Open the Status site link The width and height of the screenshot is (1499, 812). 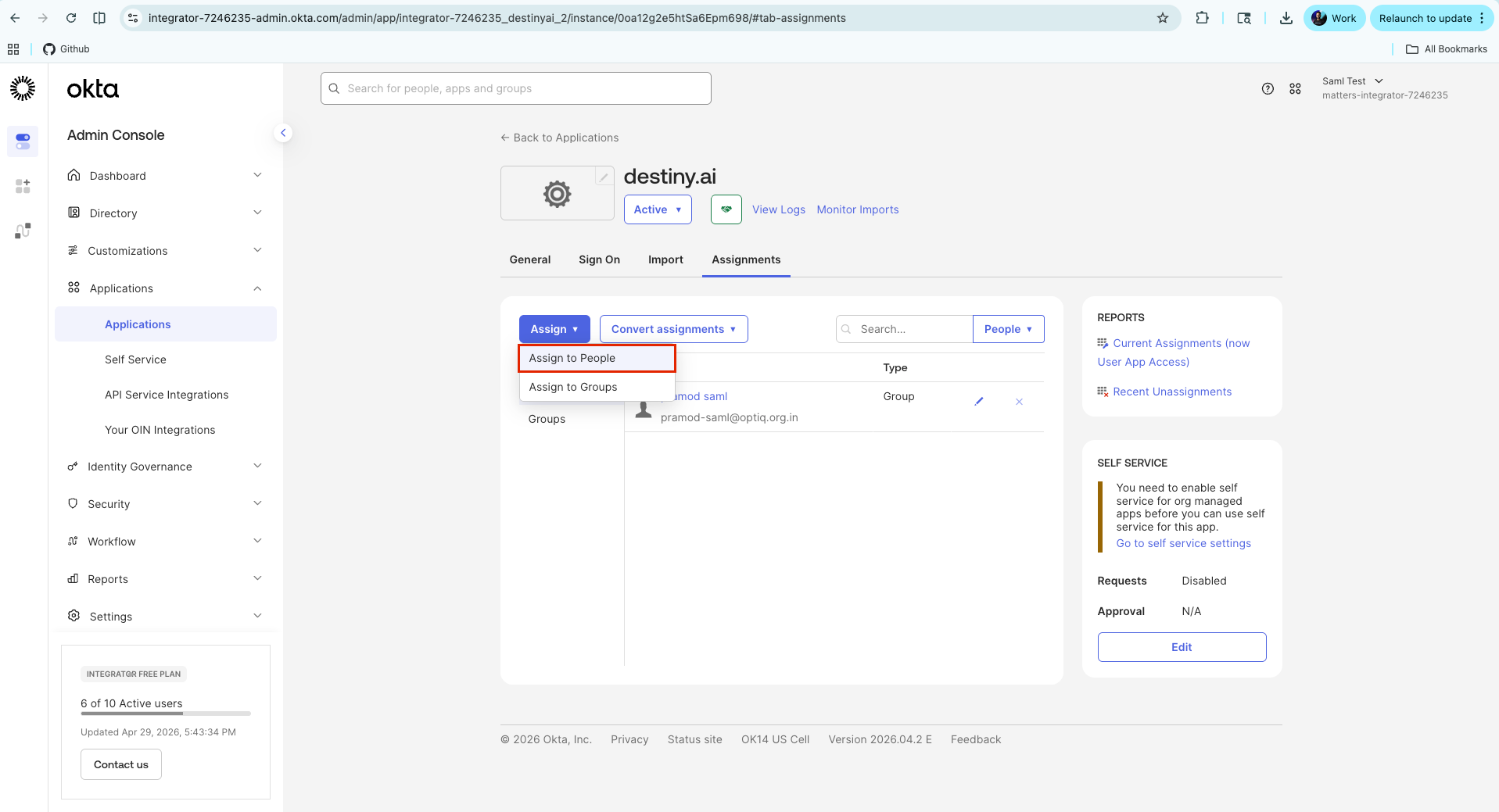(695, 739)
